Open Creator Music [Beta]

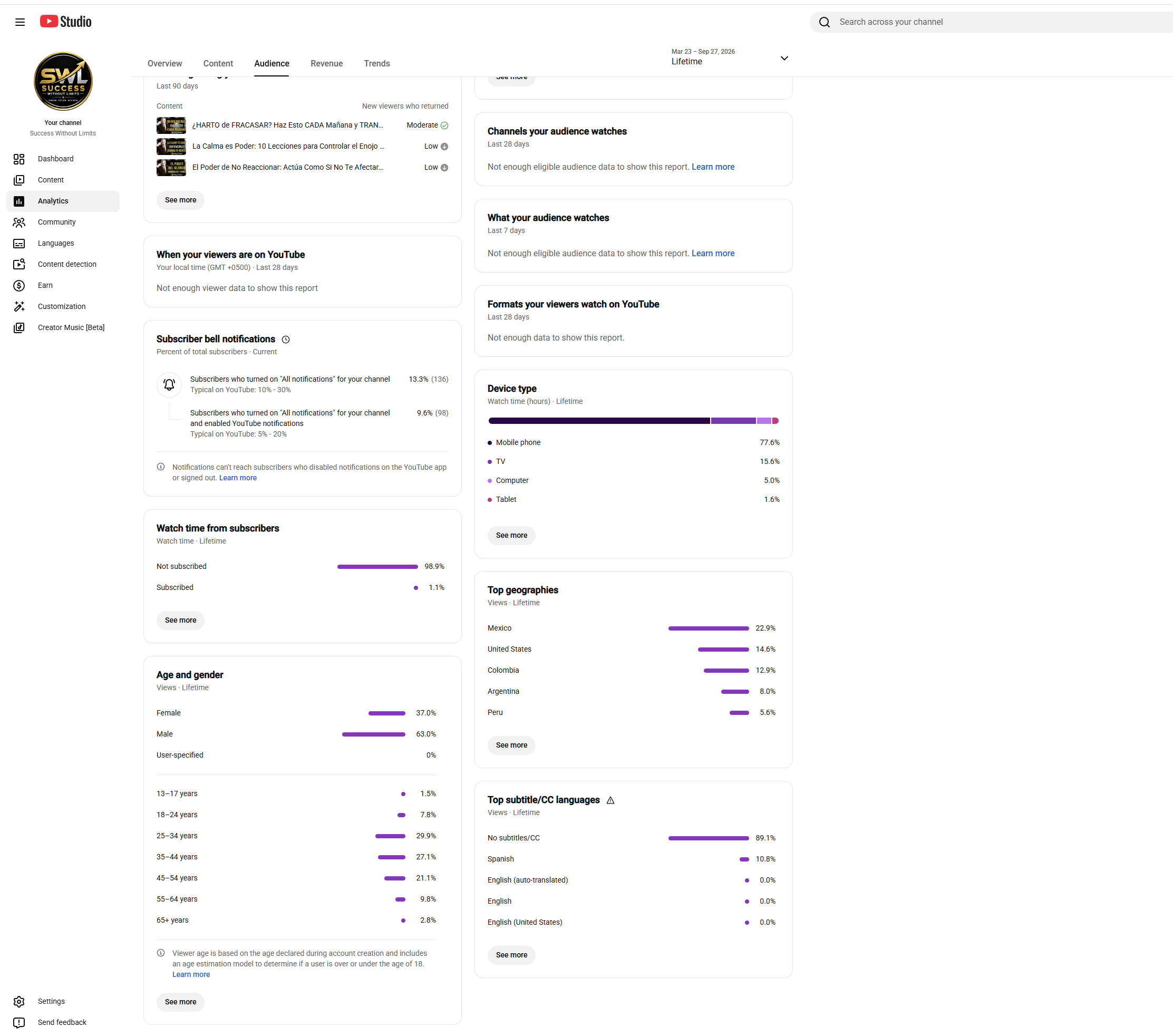[x=63, y=328]
